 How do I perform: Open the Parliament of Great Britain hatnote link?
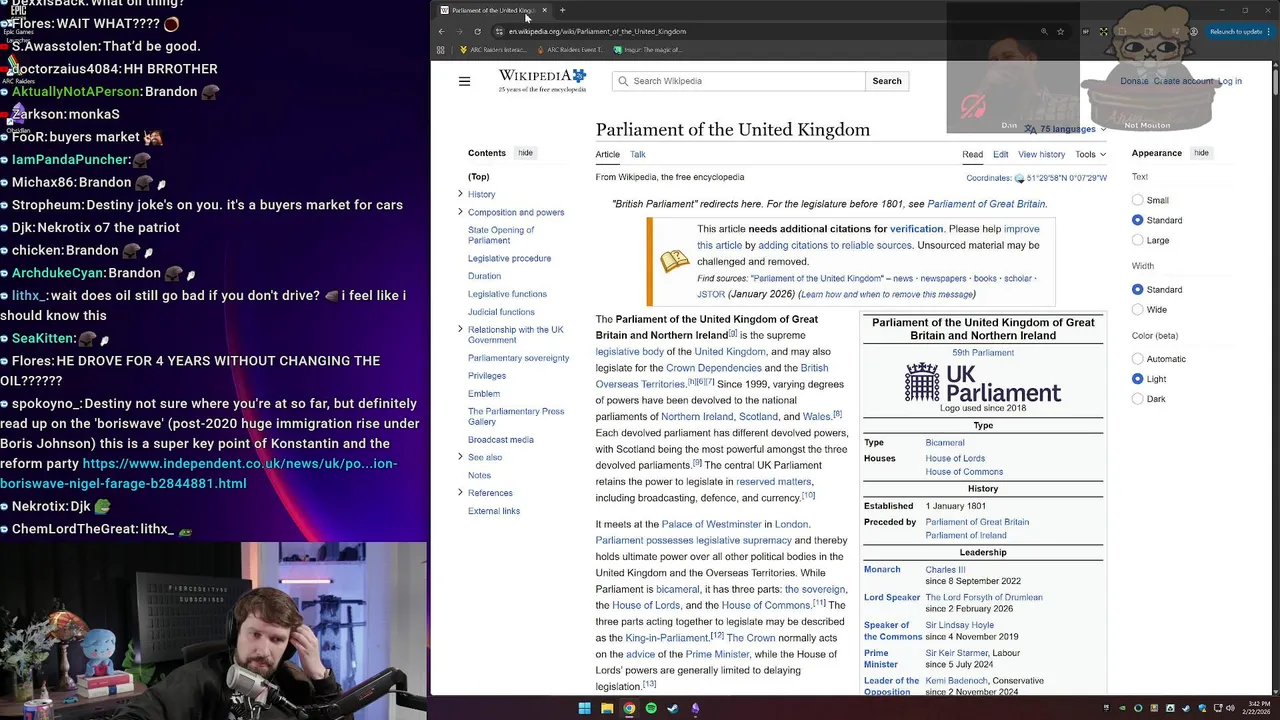point(986,204)
